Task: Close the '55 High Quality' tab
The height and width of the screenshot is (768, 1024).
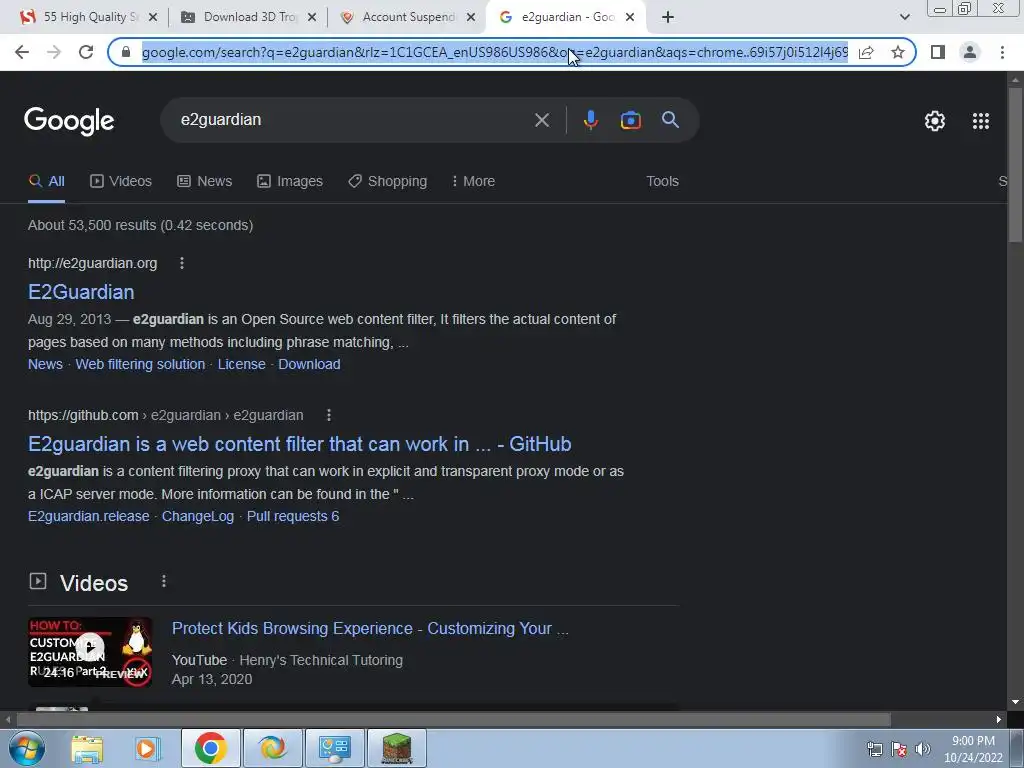Action: [153, 17]
